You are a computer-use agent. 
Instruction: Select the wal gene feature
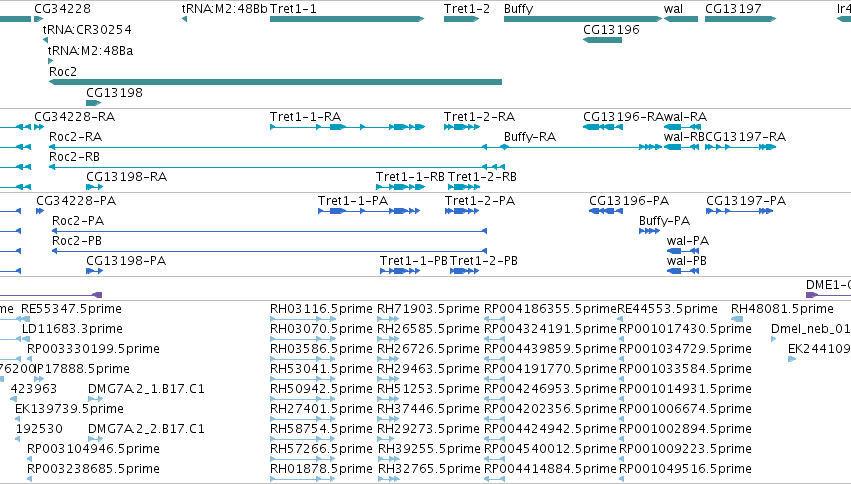pos(681,19)
